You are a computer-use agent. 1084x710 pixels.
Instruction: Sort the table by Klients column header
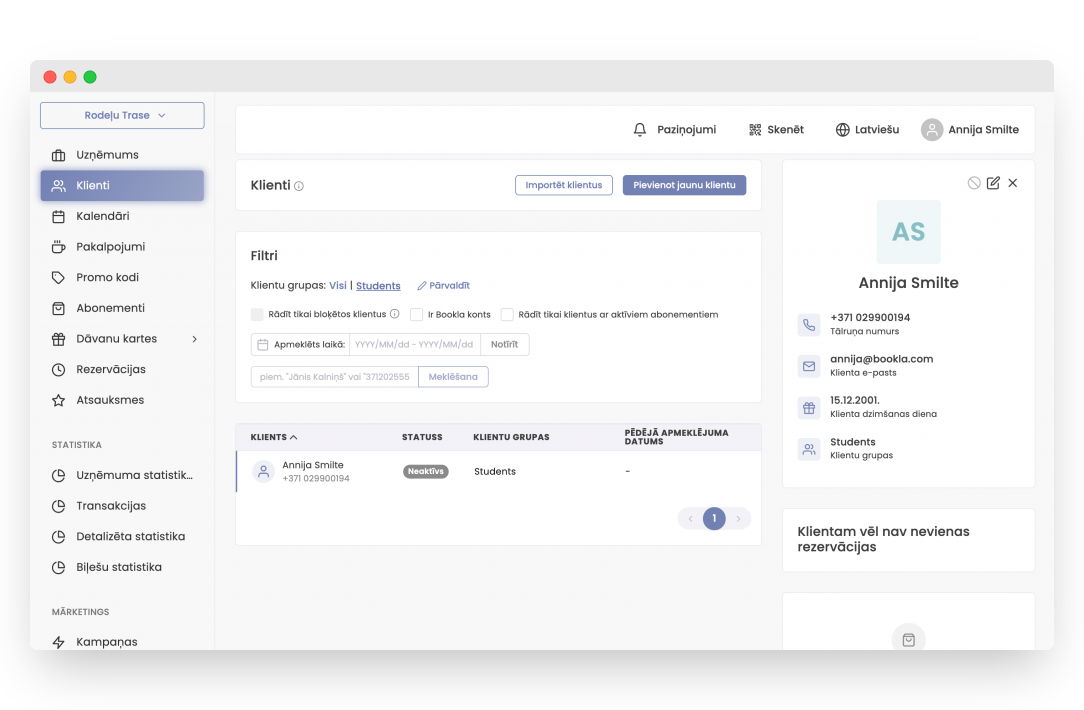[x=274, y=437]
